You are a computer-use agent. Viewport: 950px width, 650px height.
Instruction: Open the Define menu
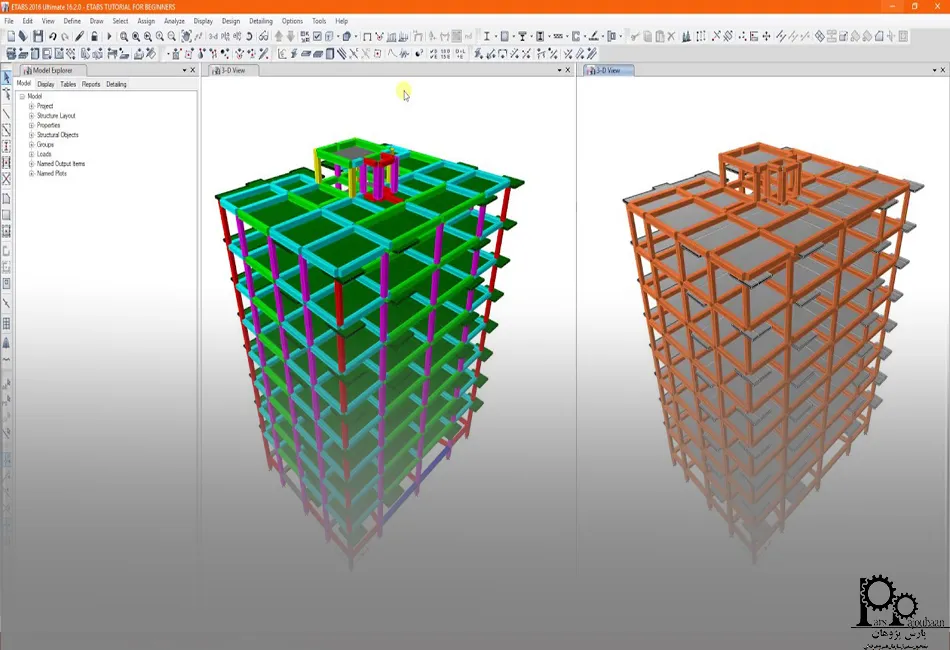point(72,21)
